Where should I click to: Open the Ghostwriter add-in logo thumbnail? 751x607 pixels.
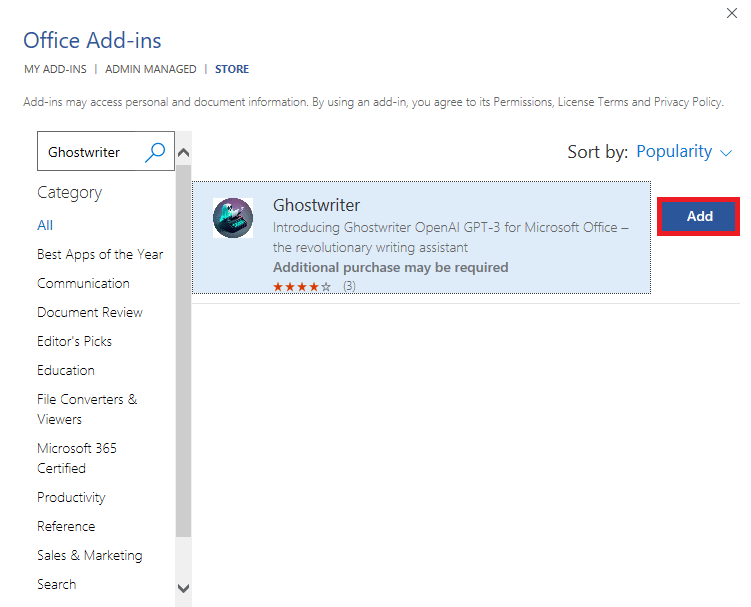point(233,218)
